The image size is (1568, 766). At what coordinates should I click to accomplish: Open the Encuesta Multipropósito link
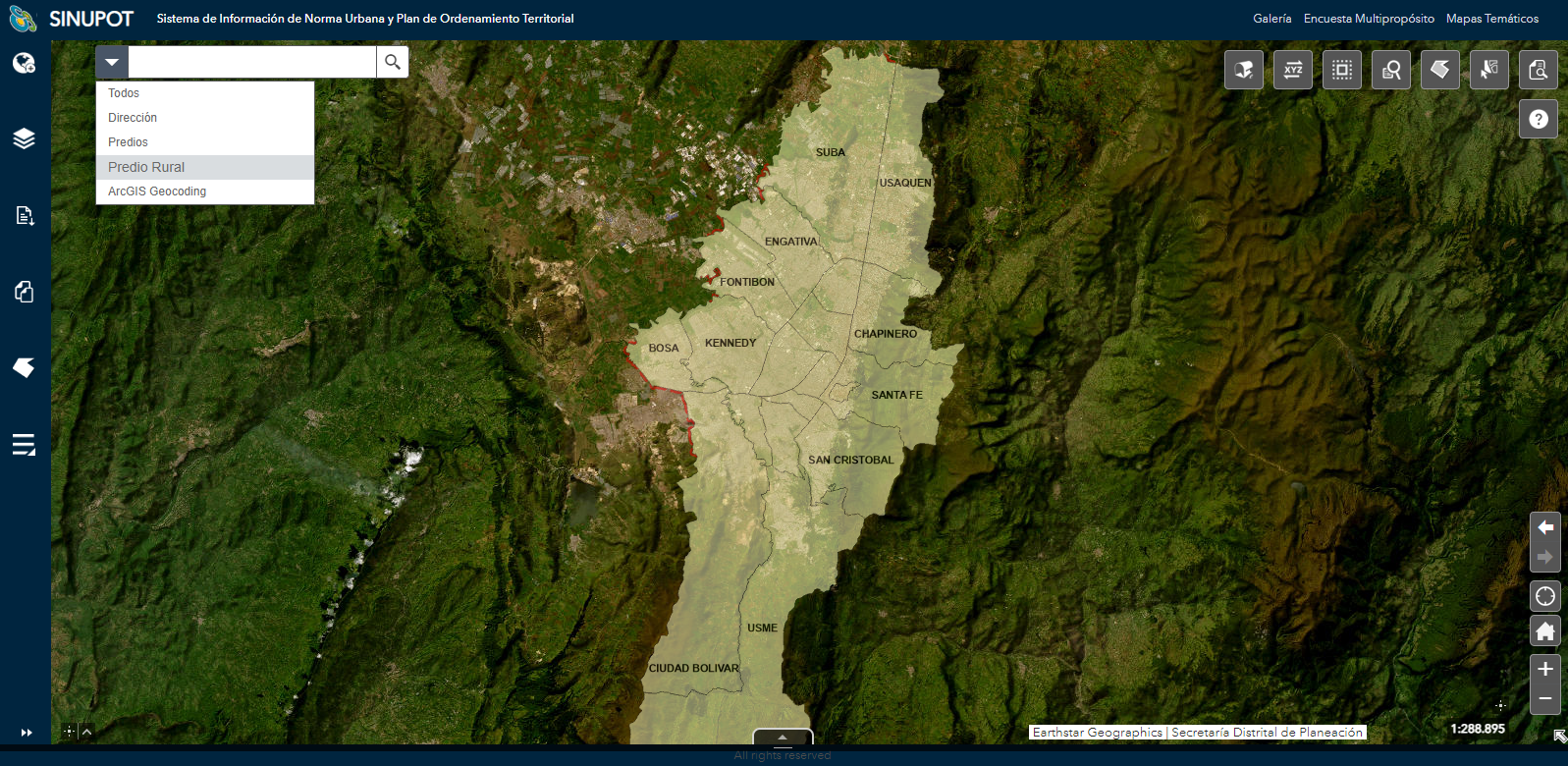point(1369,19)
